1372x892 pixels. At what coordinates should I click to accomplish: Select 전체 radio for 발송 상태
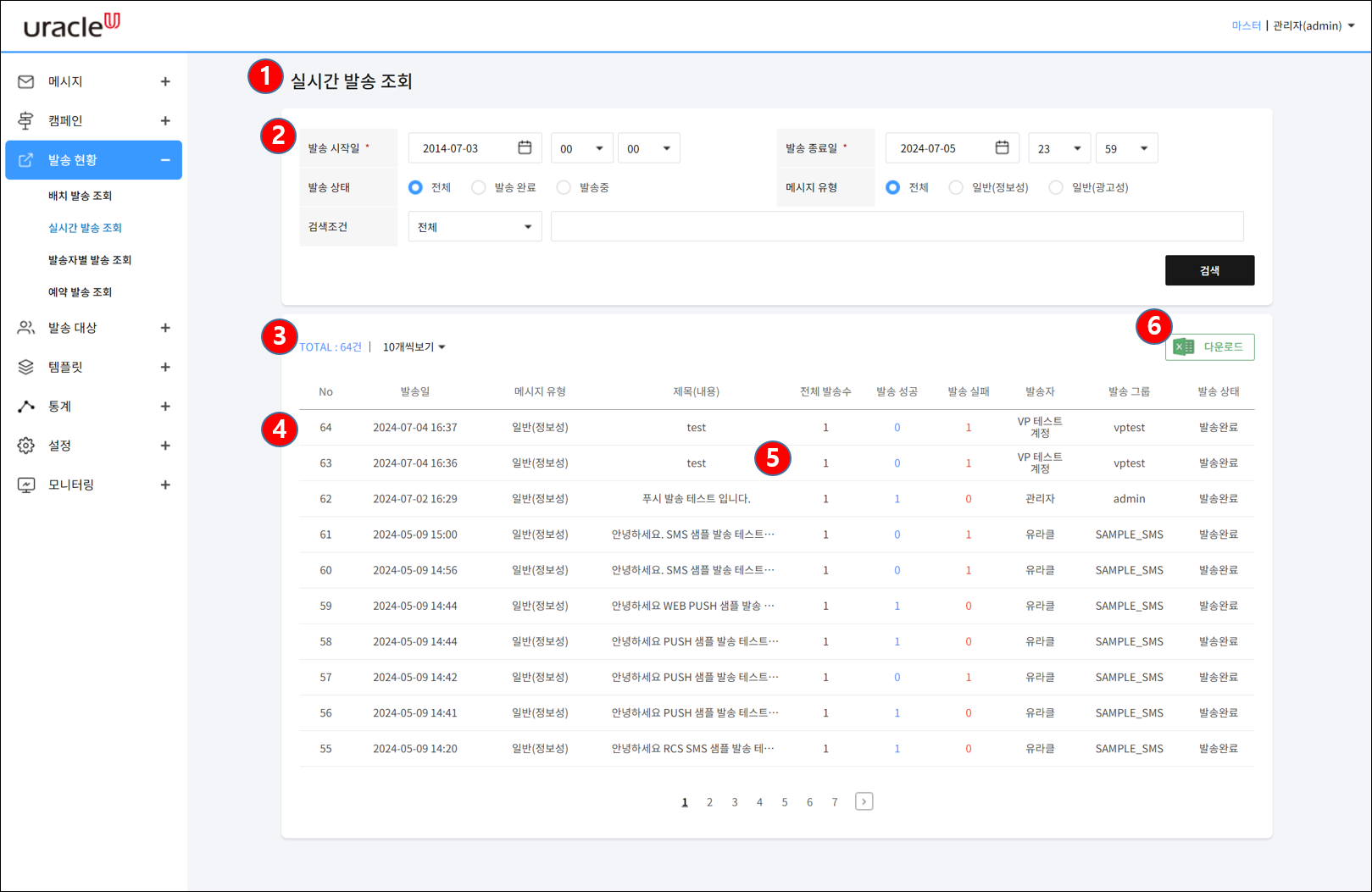click(415, 187)
